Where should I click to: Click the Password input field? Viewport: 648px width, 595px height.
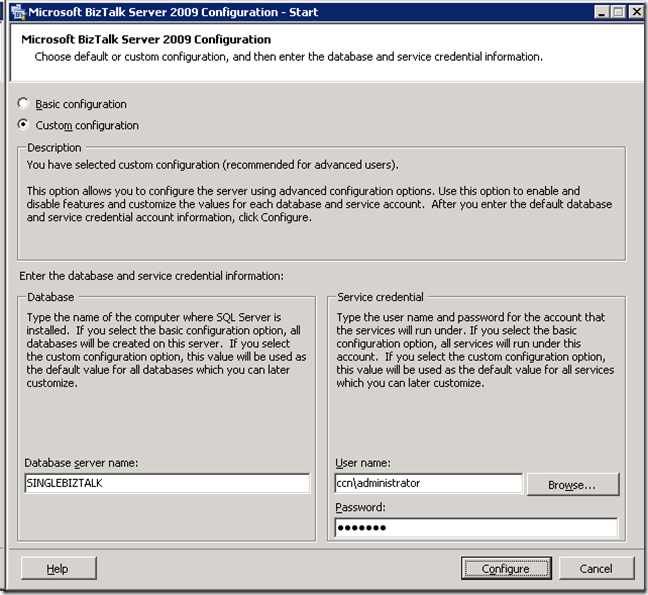click(476, 527)
